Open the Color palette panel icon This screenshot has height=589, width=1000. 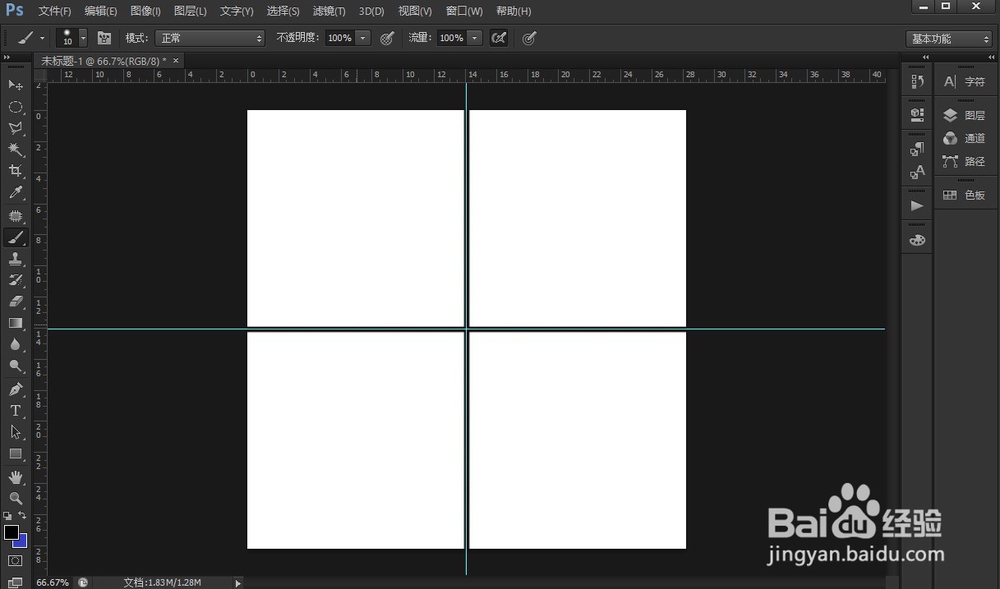[917, 240]
